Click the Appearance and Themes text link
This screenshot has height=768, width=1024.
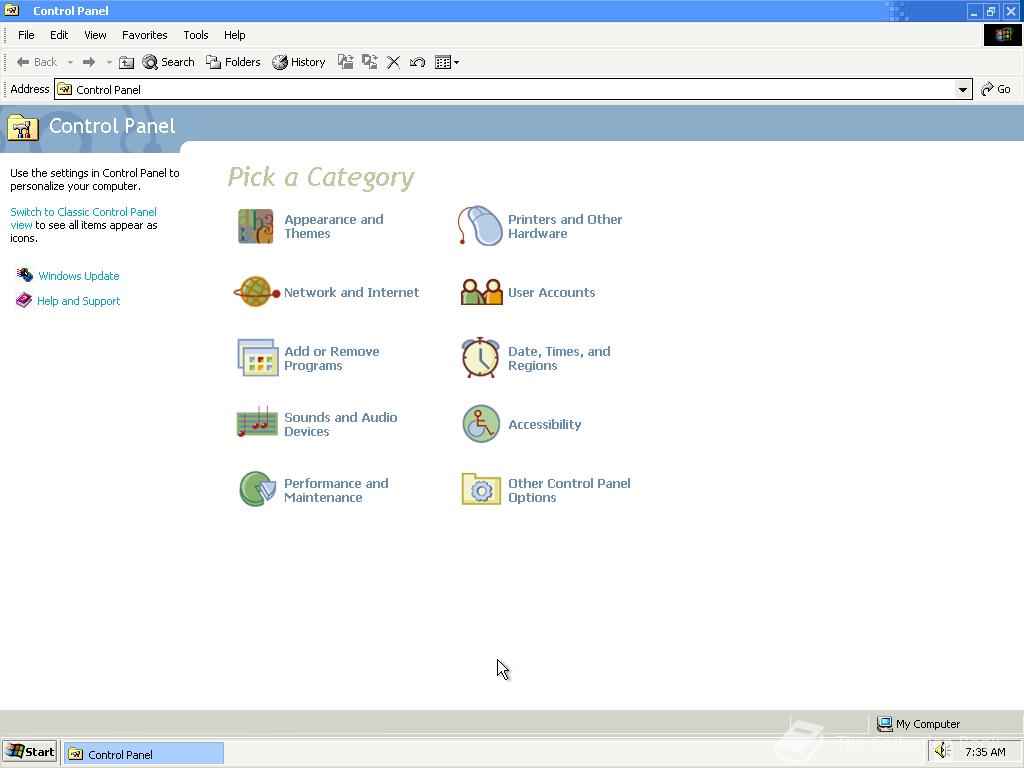pyautogui.click(x=334, y=227)
